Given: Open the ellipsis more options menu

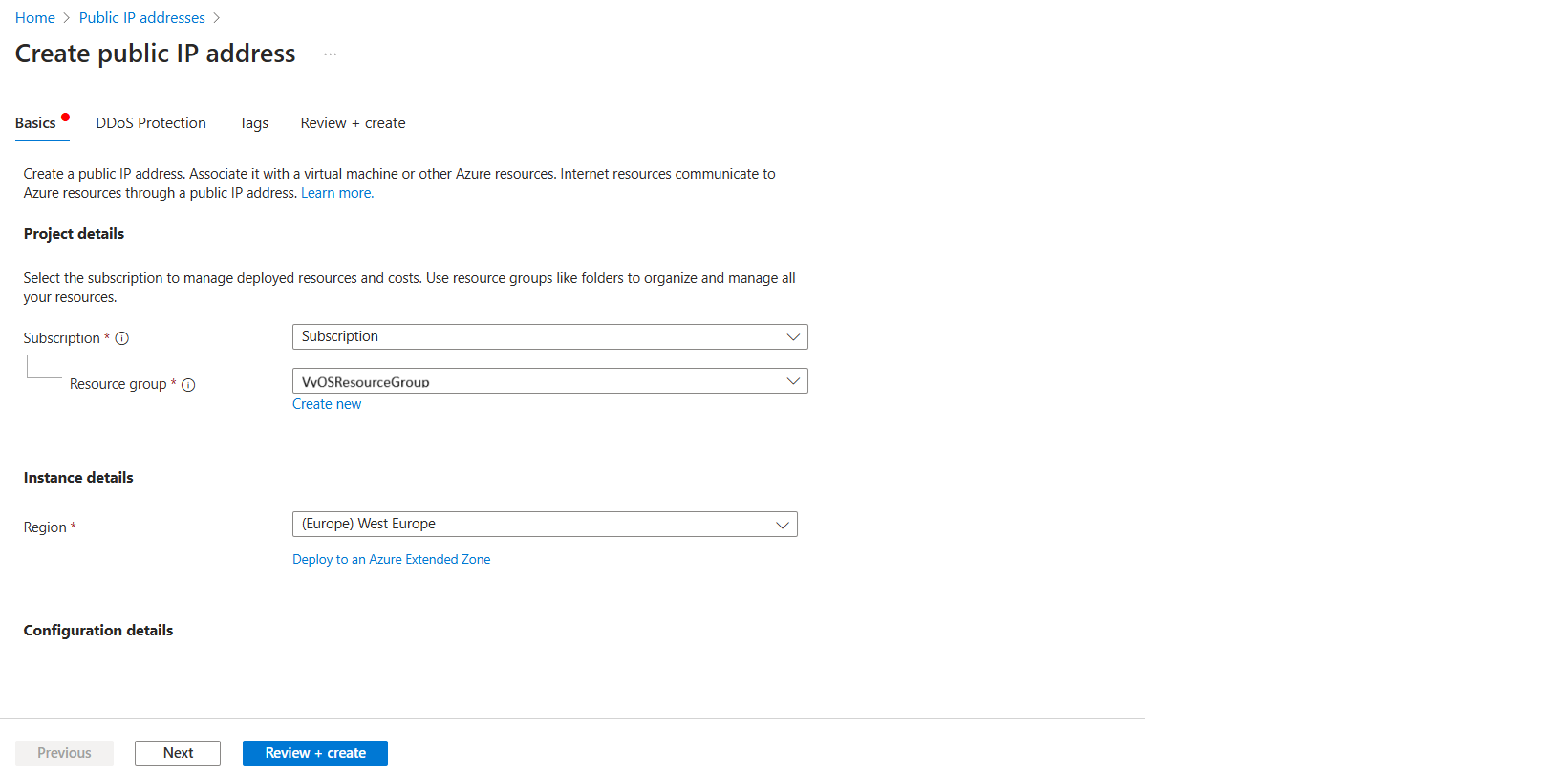Looking at the screenshot, I should [x=330, y=54].
